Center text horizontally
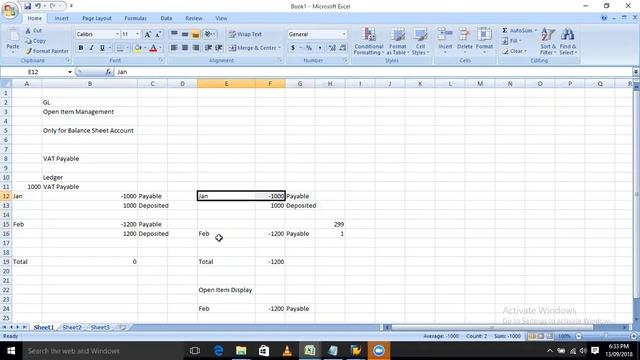 185,48
